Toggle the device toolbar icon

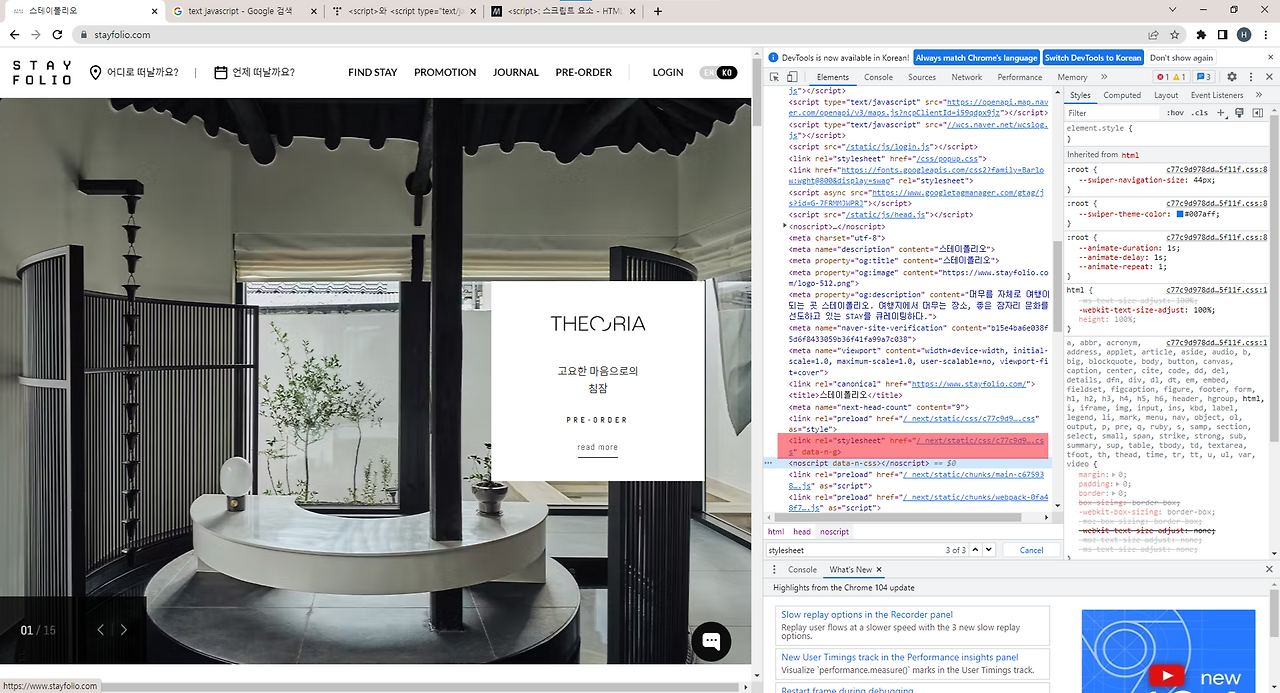792,77
